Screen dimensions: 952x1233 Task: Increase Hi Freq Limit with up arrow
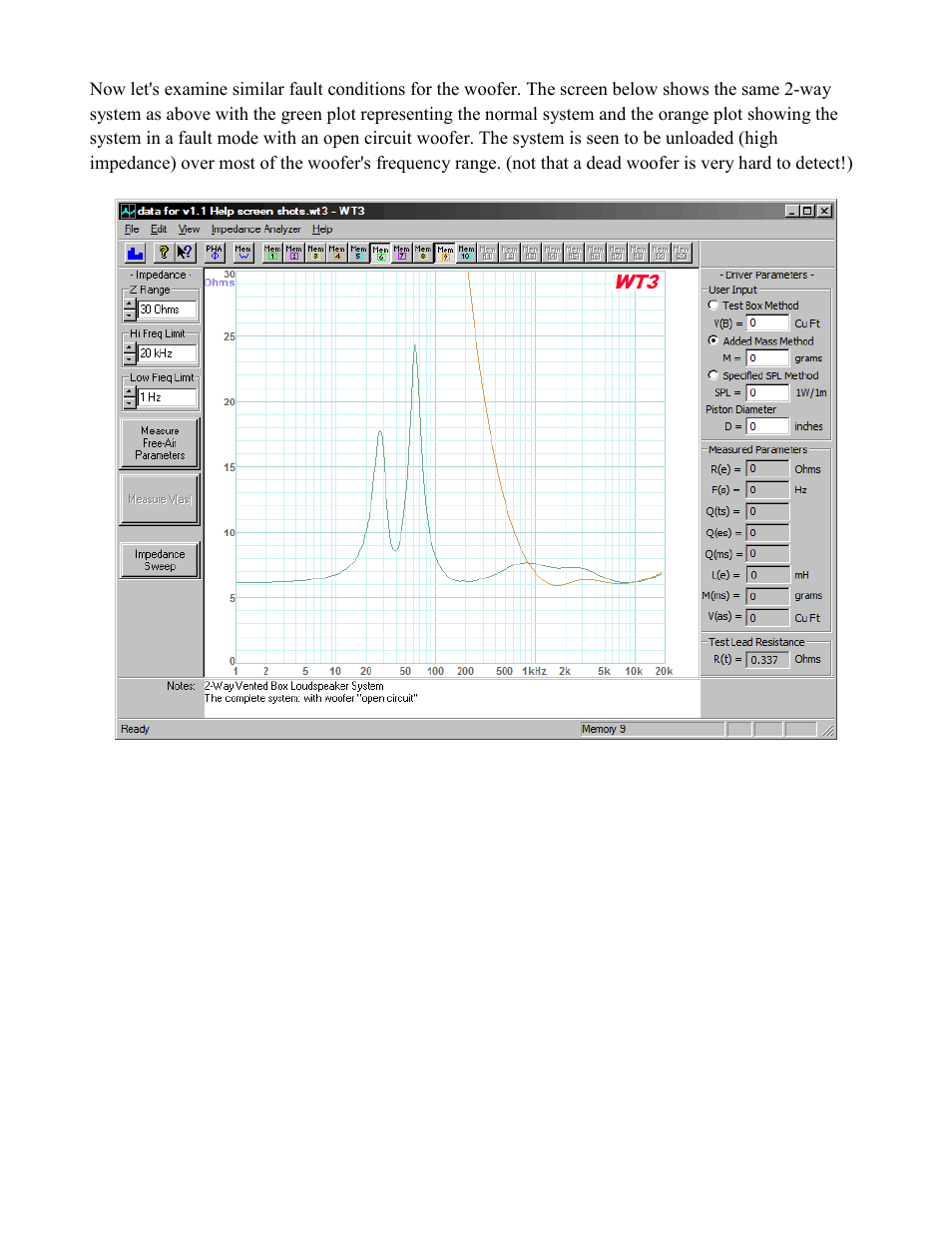click(x=130, y=347)
